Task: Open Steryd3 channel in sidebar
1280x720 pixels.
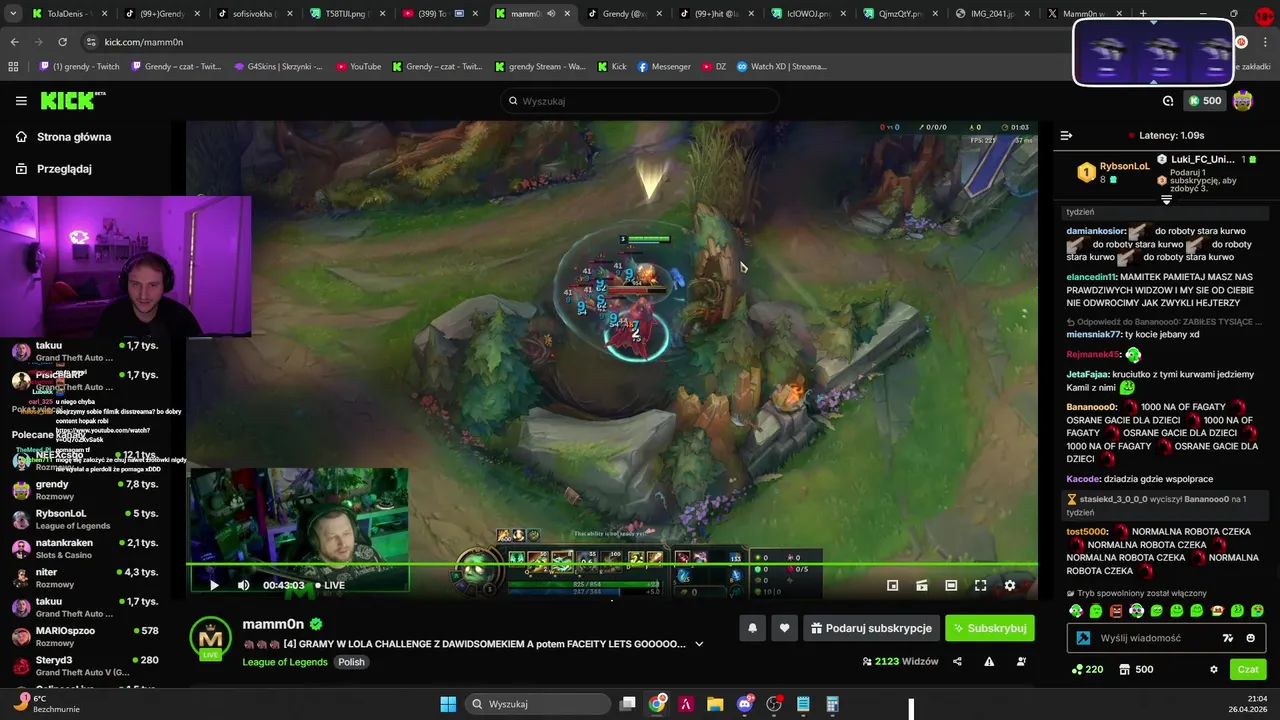Action: pos(85,665)
